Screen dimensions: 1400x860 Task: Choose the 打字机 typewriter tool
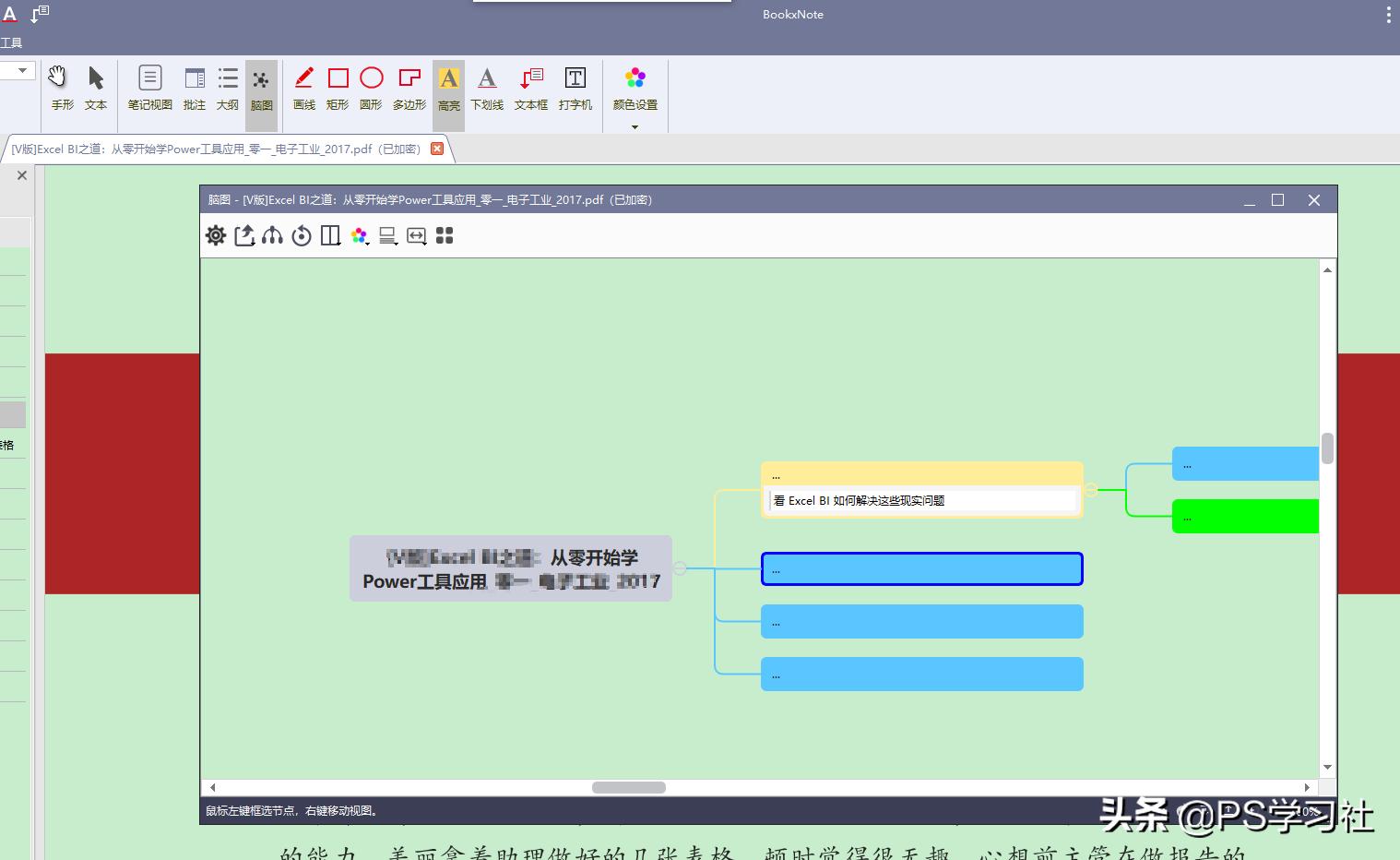pyautogui.click(x=575, y=88)
